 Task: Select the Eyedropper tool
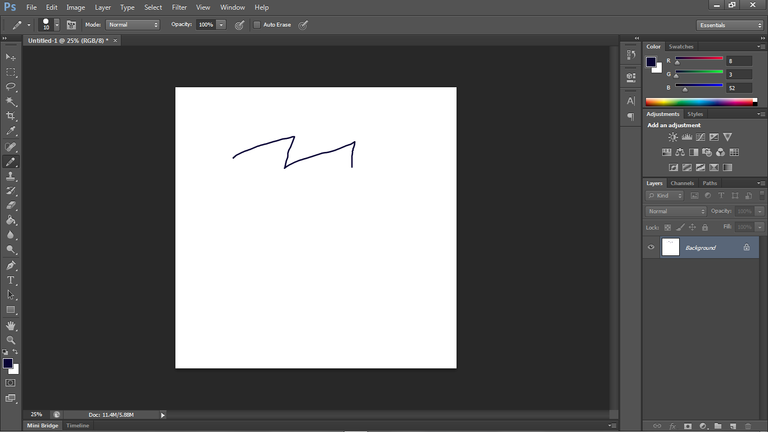coord(11,131)
